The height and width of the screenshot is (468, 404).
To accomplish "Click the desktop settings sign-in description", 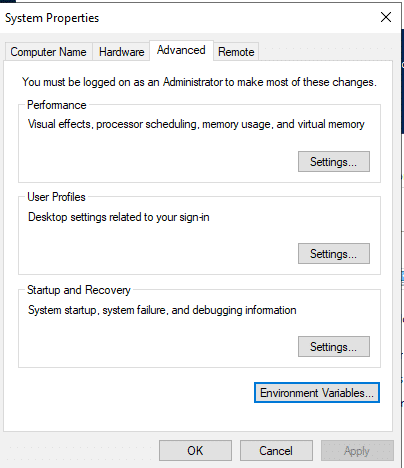I will (x=119, y=217).
